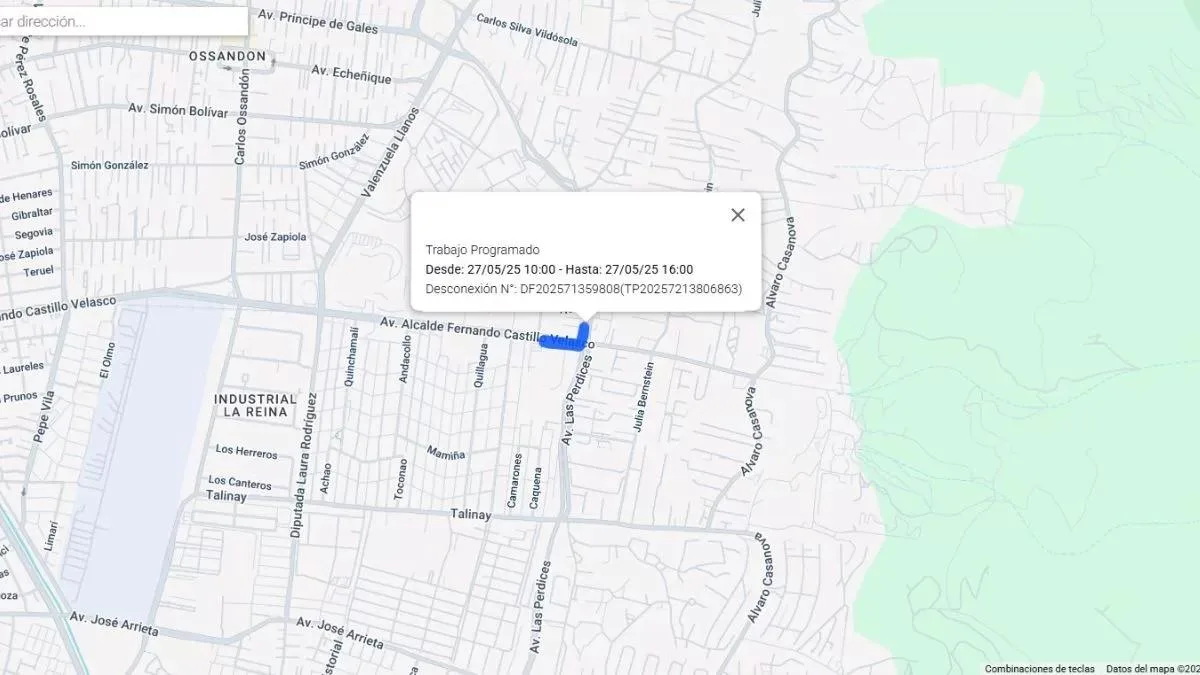Click the Julia Bernstein street label
The image size is (1200, 675).
coord(641,396)
